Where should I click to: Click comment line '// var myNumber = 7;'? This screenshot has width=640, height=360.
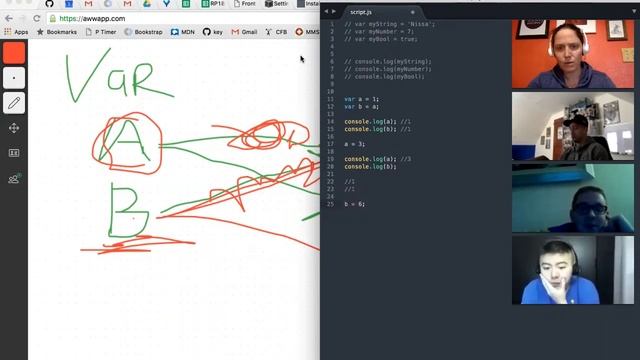click(x=379, y=31)
